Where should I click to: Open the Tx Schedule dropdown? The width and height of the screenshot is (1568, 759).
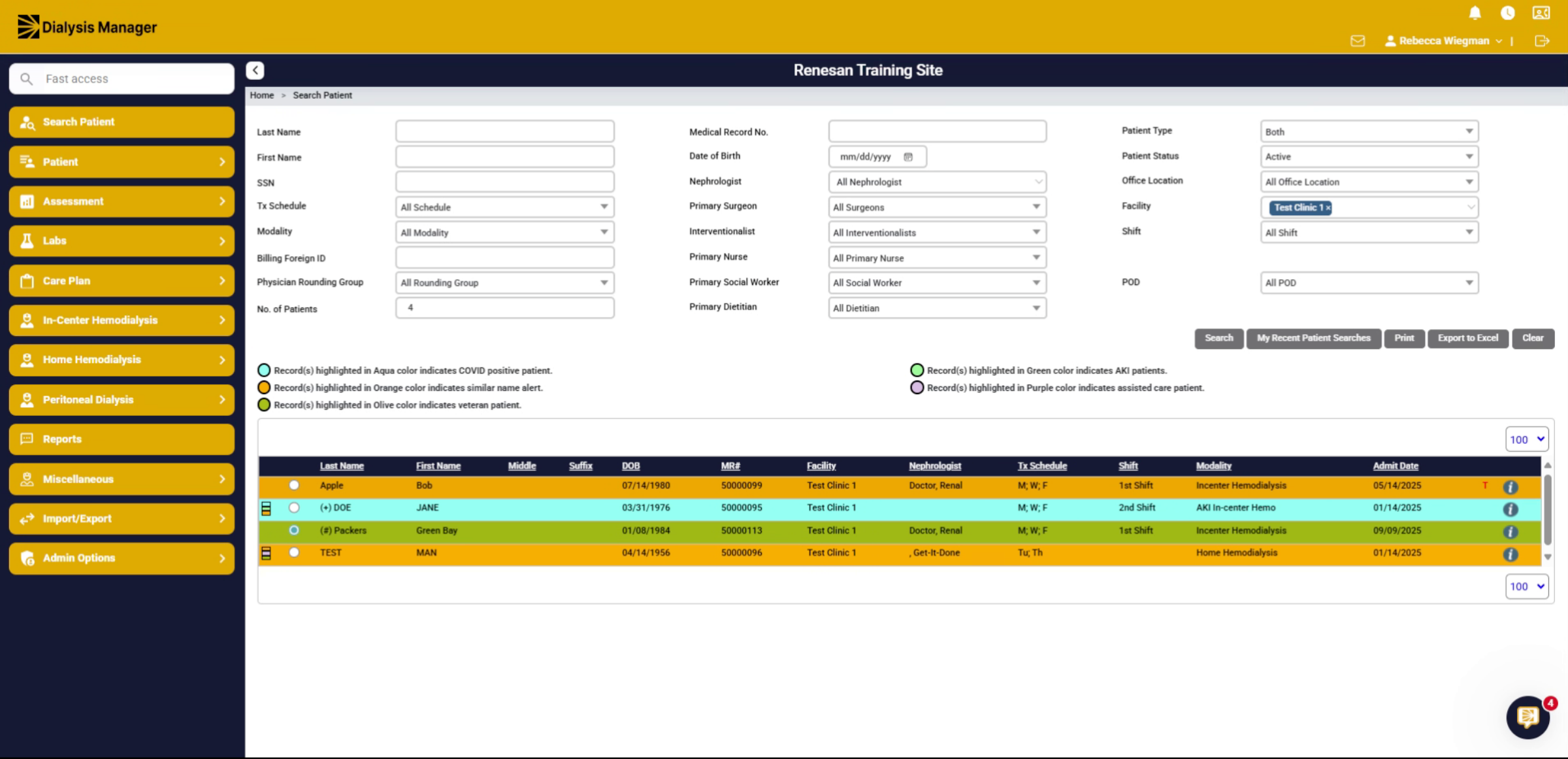(504, 207)
